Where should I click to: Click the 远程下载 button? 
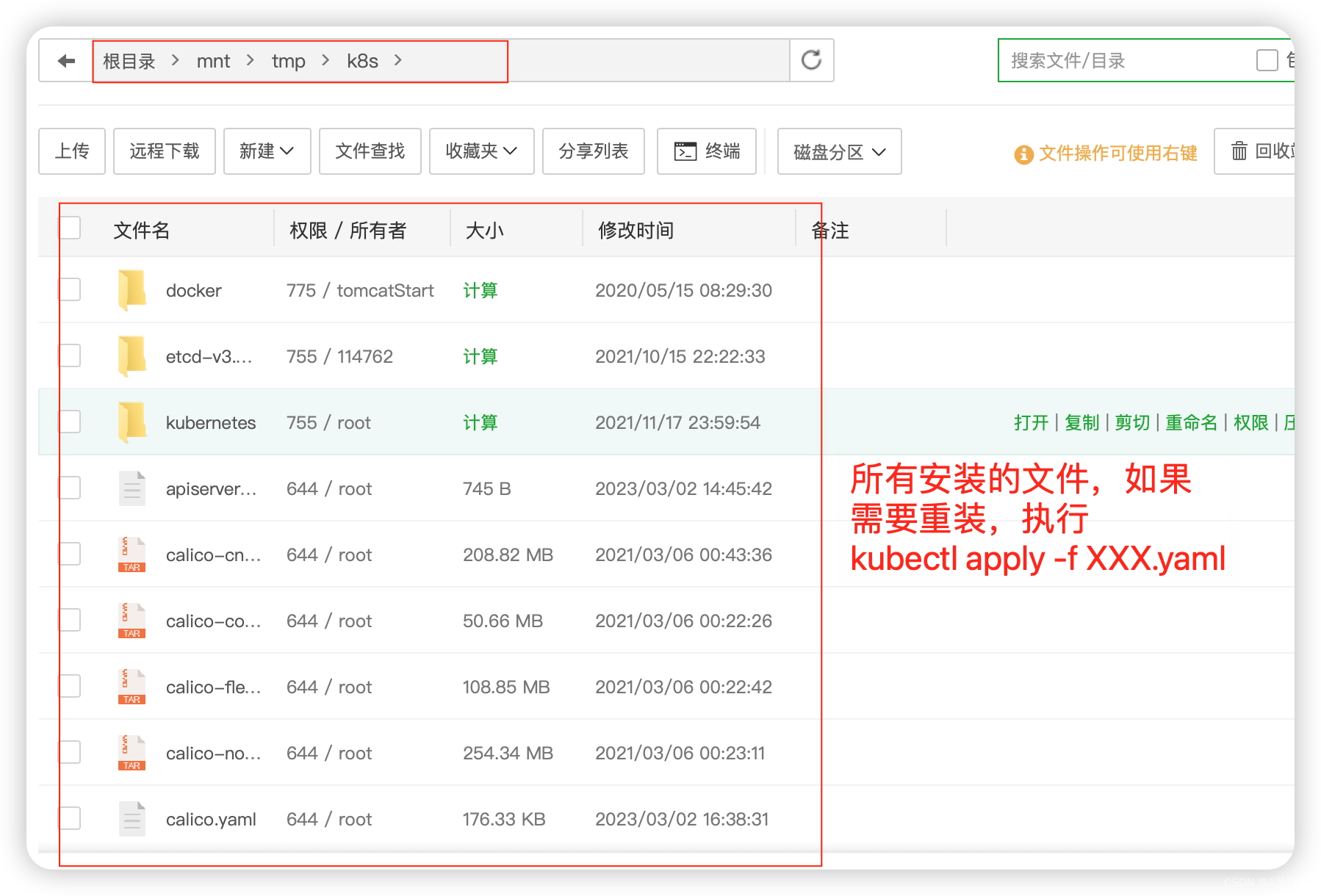(x=165, y=151)
